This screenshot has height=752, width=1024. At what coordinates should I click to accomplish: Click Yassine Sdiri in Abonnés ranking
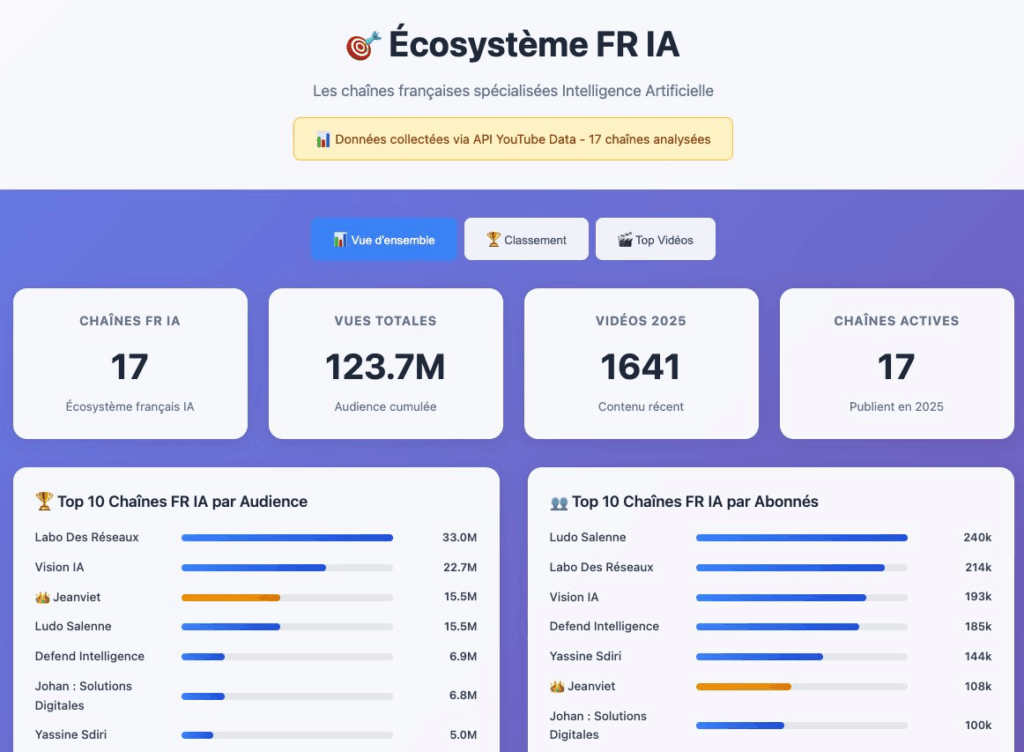coord(586,657)
